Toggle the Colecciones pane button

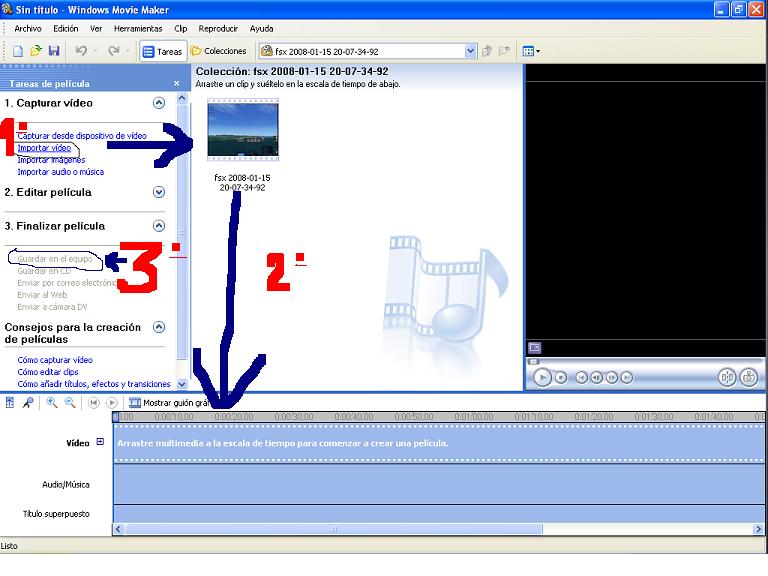point(219,51)
